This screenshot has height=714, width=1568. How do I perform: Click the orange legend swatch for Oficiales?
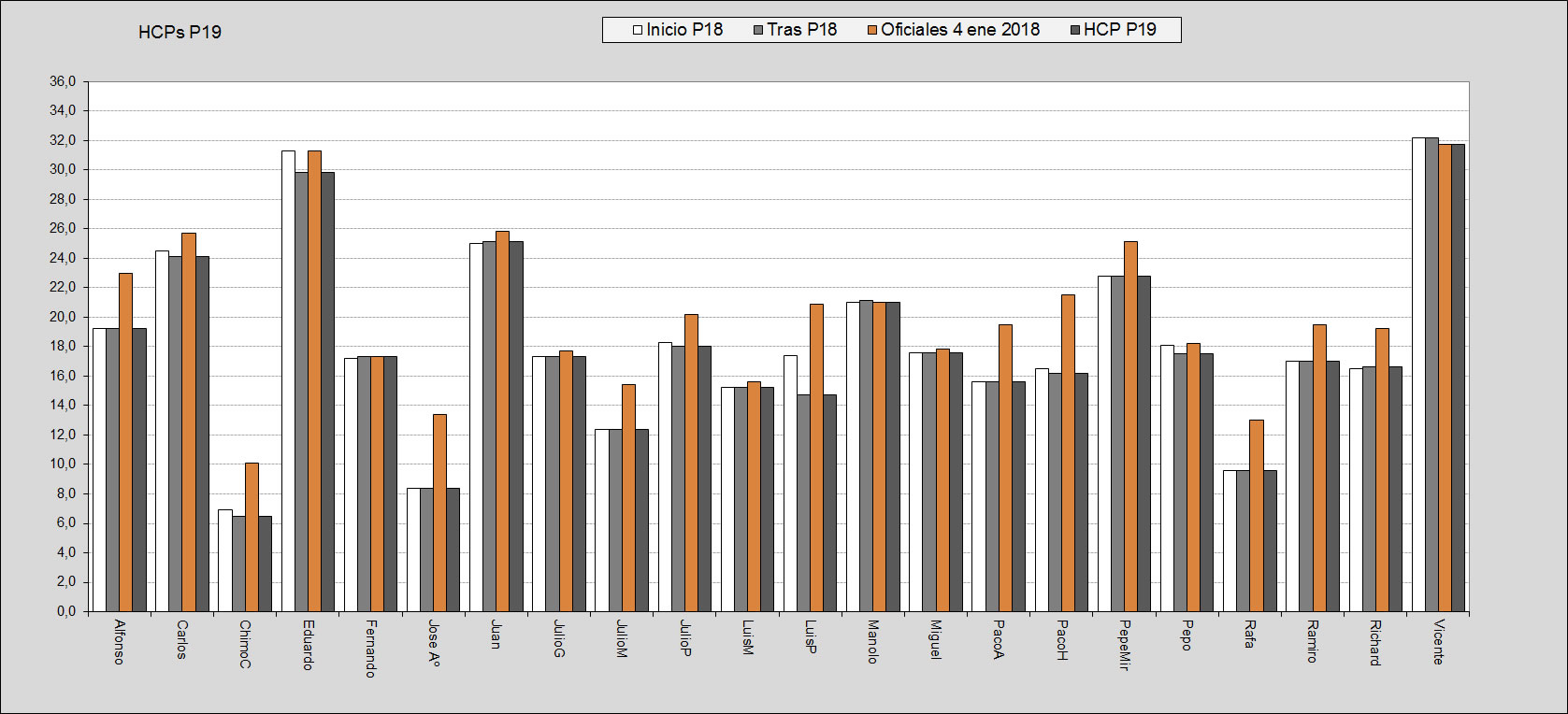coord(872,30)
